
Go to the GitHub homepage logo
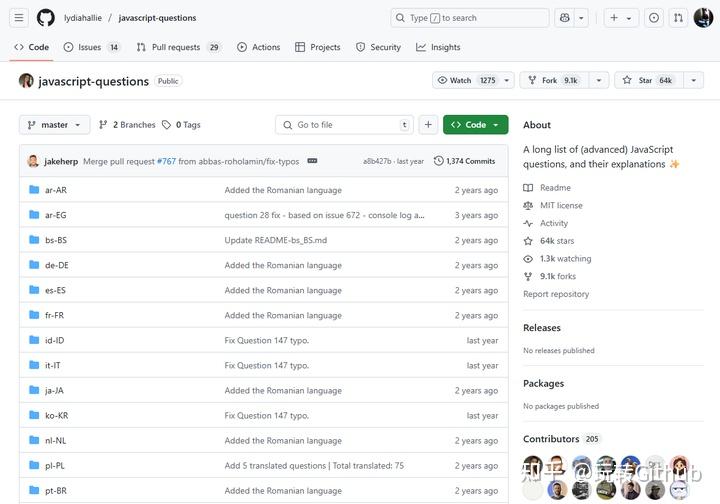coord(46,18)
